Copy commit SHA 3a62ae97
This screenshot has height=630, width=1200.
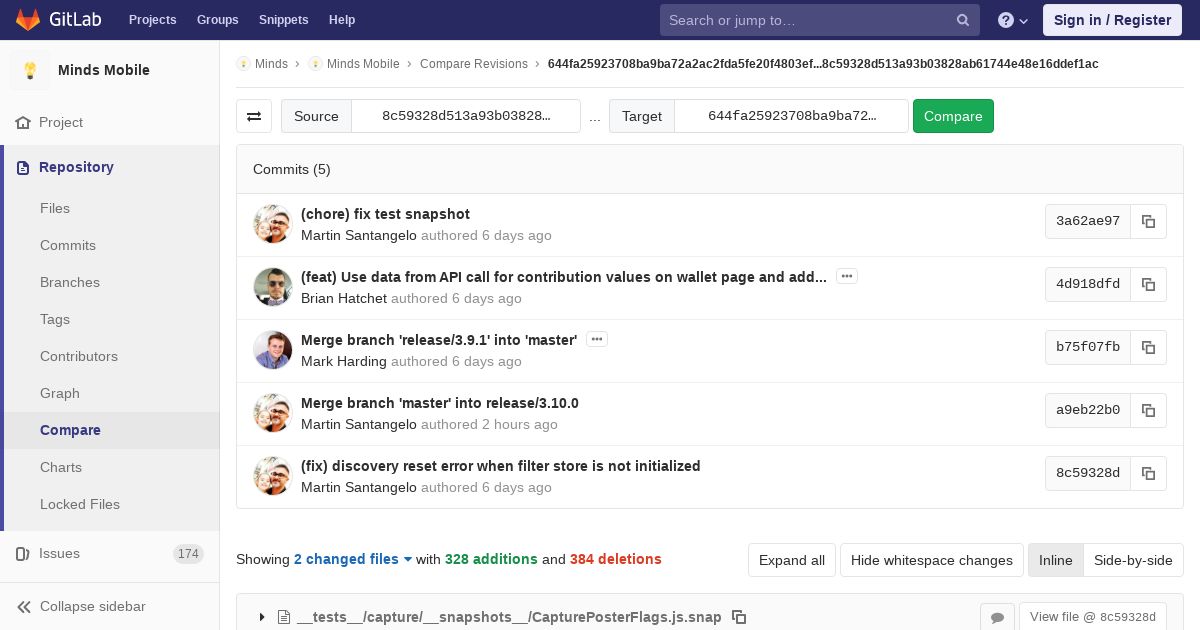click(x=1148, y=221)
